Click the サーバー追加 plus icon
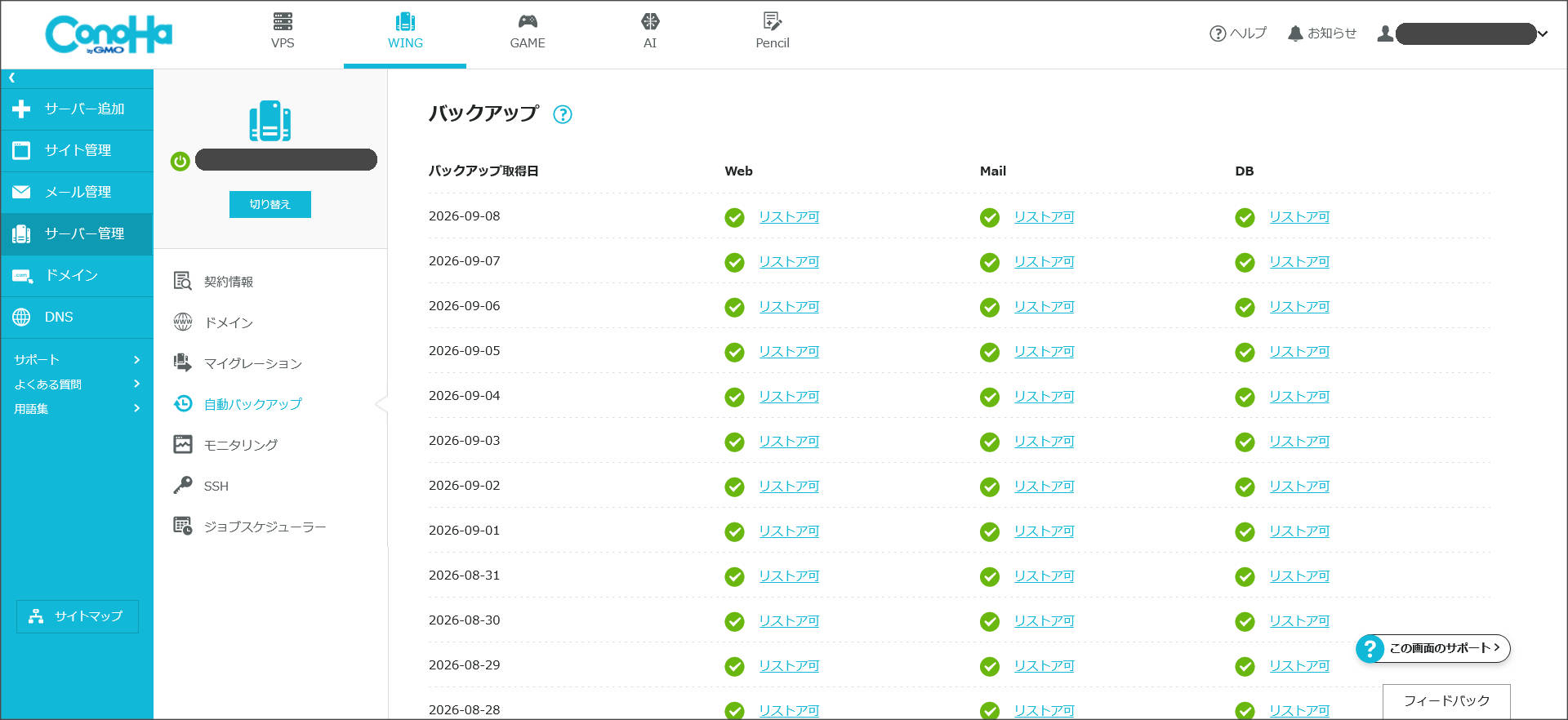 (21, 109)
